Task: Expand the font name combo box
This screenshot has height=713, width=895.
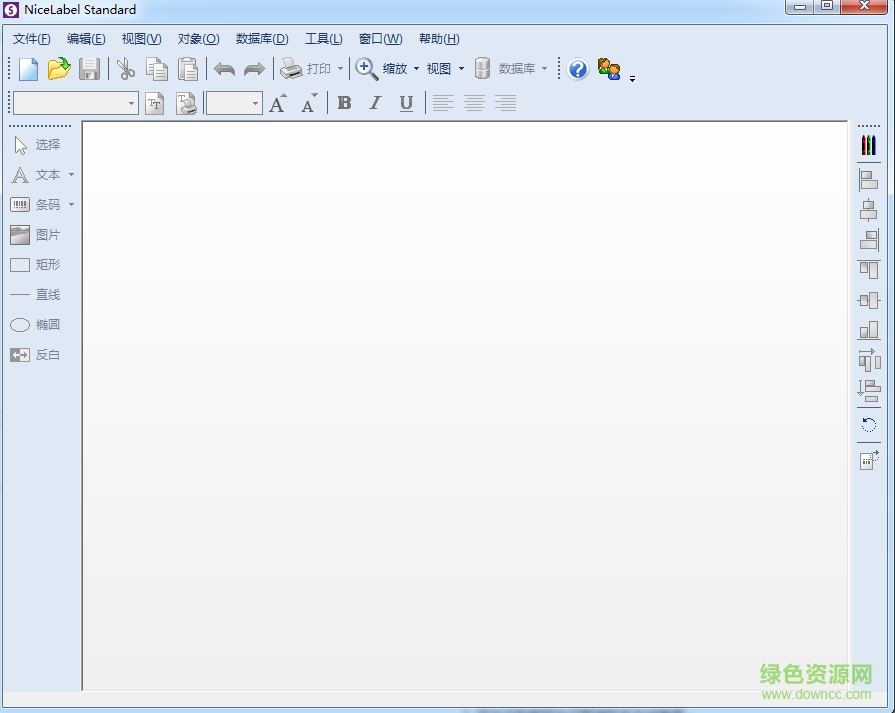Action: point(131,103)
